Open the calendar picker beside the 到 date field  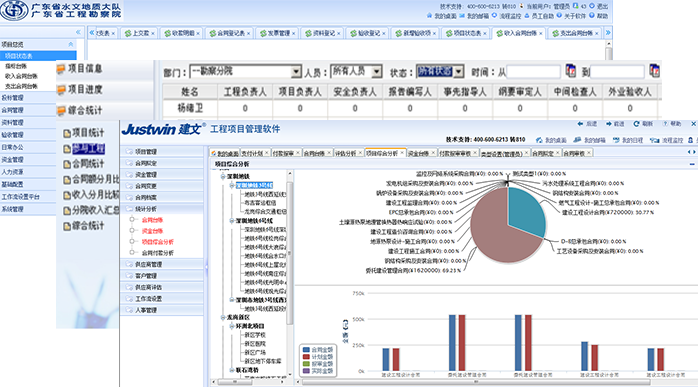tap(654, 71)
